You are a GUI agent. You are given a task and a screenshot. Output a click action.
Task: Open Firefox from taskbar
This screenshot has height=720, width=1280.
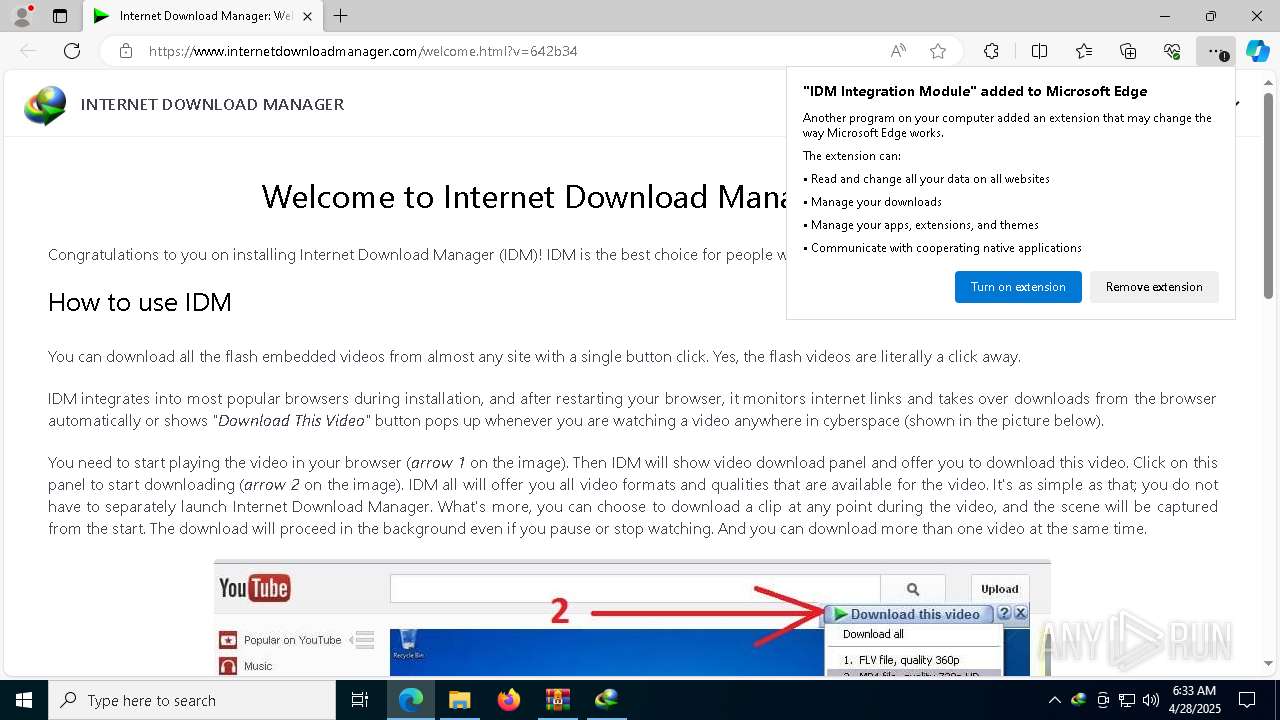click(x=509, y=700)
